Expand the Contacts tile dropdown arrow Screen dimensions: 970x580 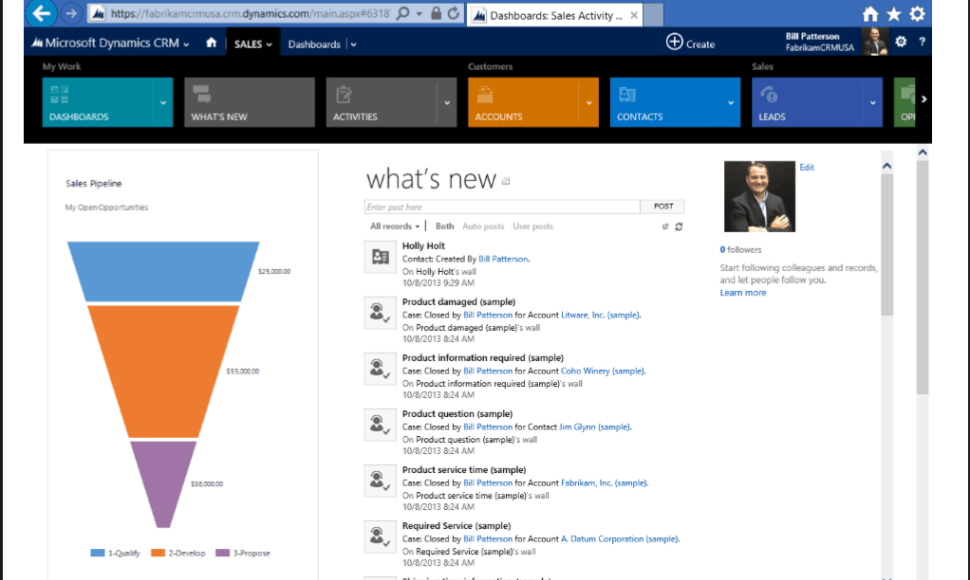(x=731, y=103)
